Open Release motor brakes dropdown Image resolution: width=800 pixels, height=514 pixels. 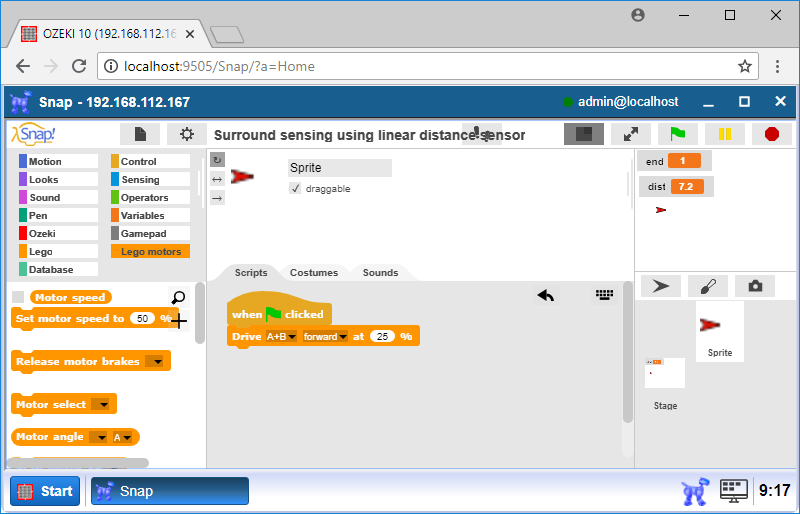point(155,361)
